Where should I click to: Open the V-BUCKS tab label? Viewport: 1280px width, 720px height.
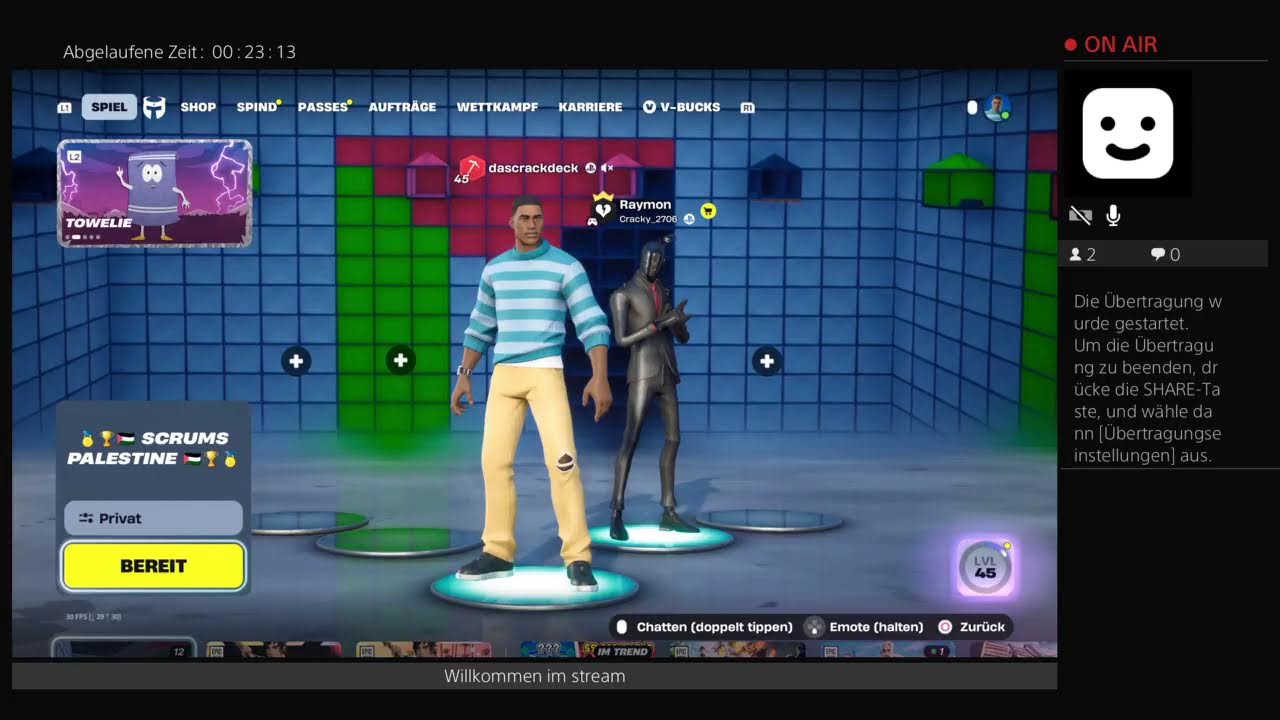(x=690, y=107)
